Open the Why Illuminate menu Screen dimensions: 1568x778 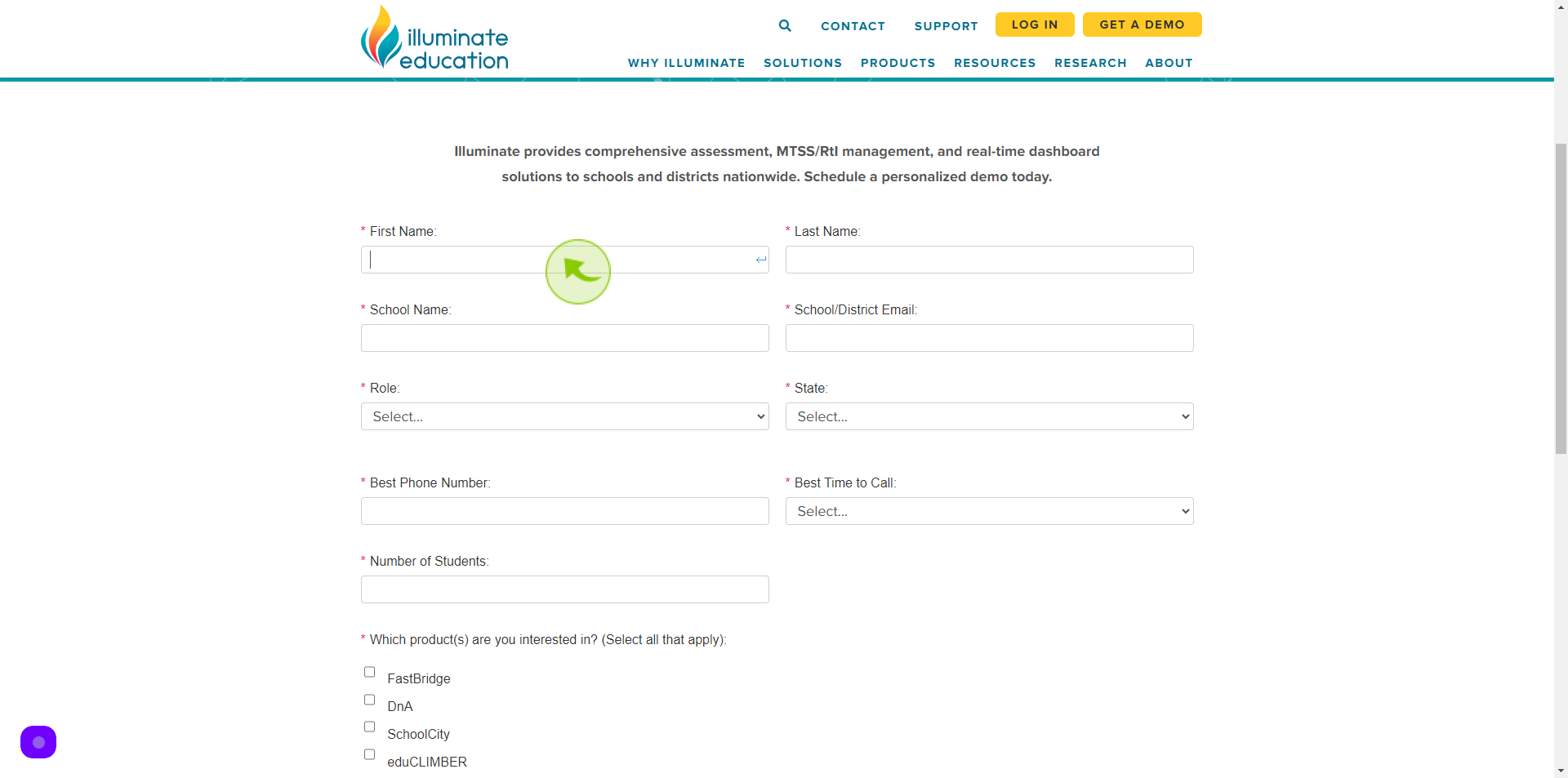pos(686,63)
